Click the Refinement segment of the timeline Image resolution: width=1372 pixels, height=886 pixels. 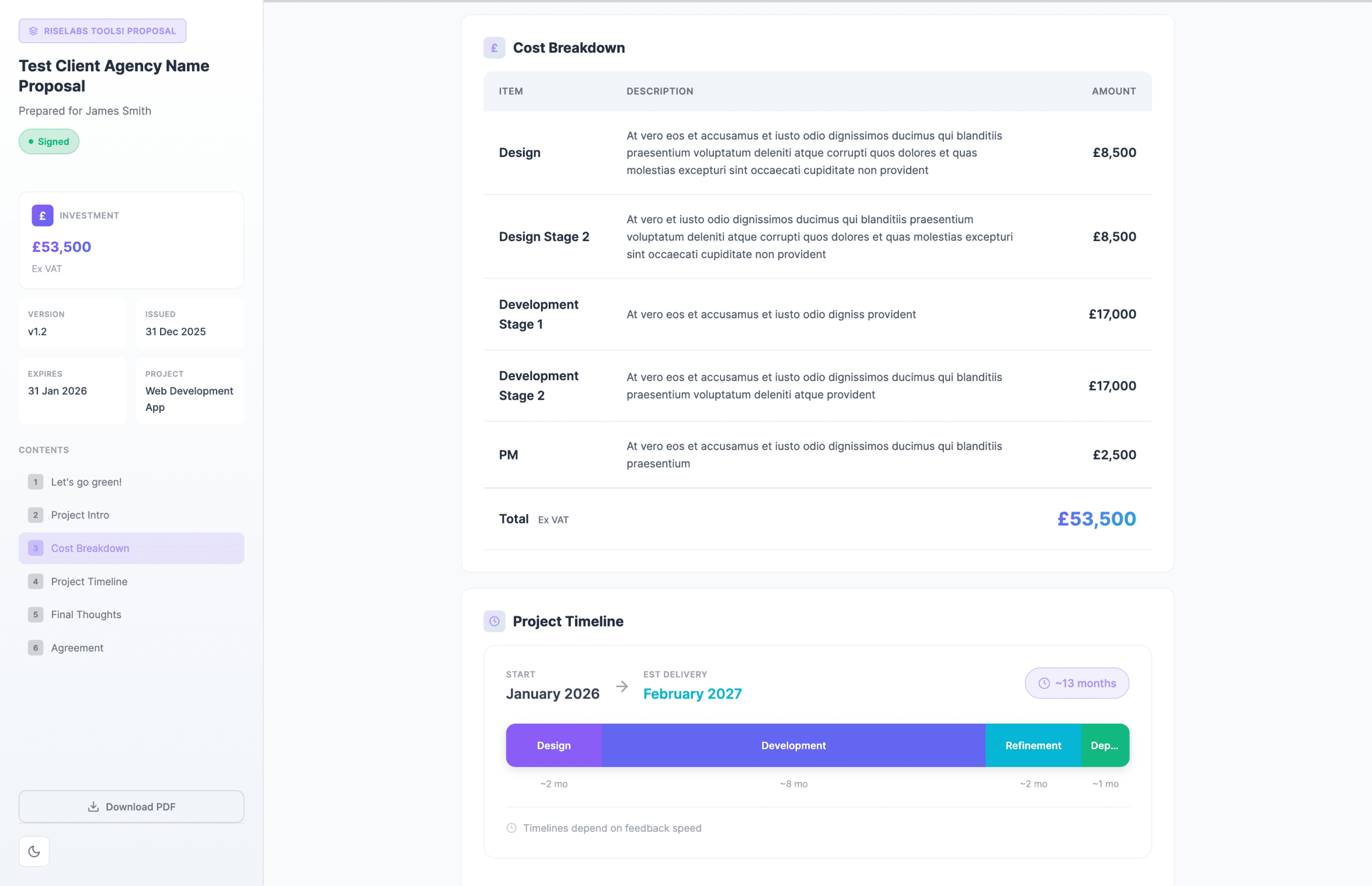(x=1033, y=746)
